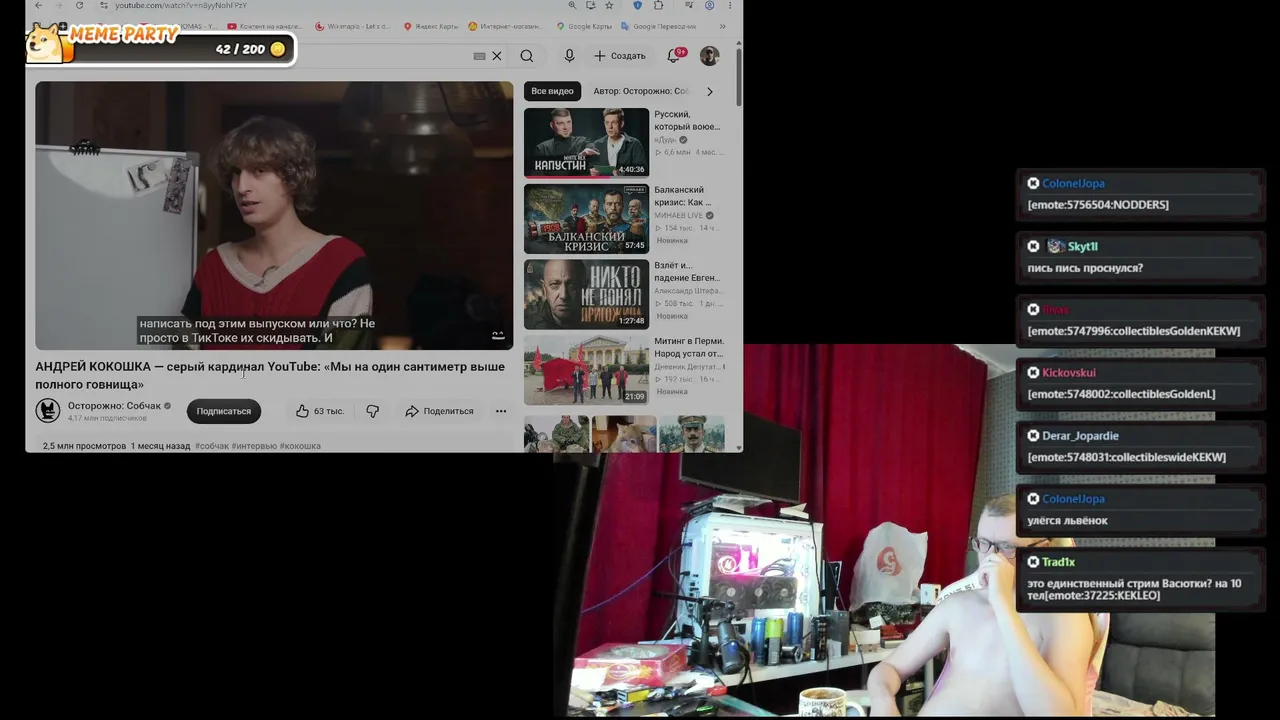Reload the browser page

79,5
